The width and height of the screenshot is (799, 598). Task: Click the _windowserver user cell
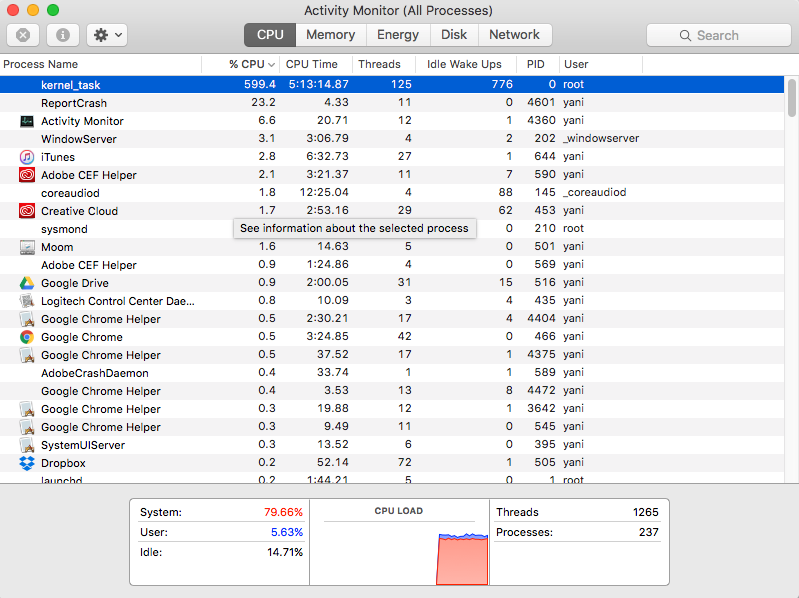coord(601,138)
